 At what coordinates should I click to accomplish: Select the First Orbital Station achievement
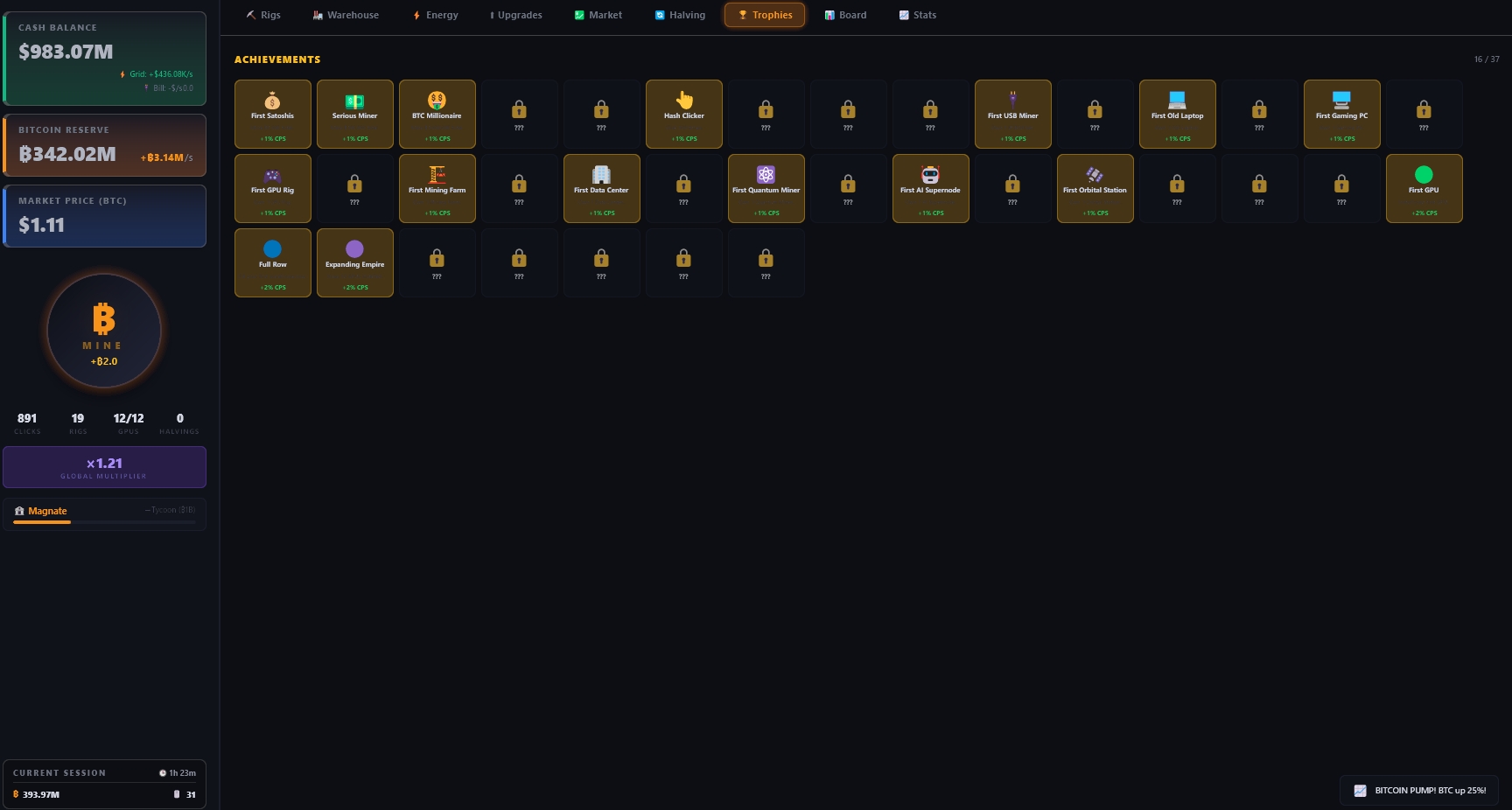pos(1095,188)
